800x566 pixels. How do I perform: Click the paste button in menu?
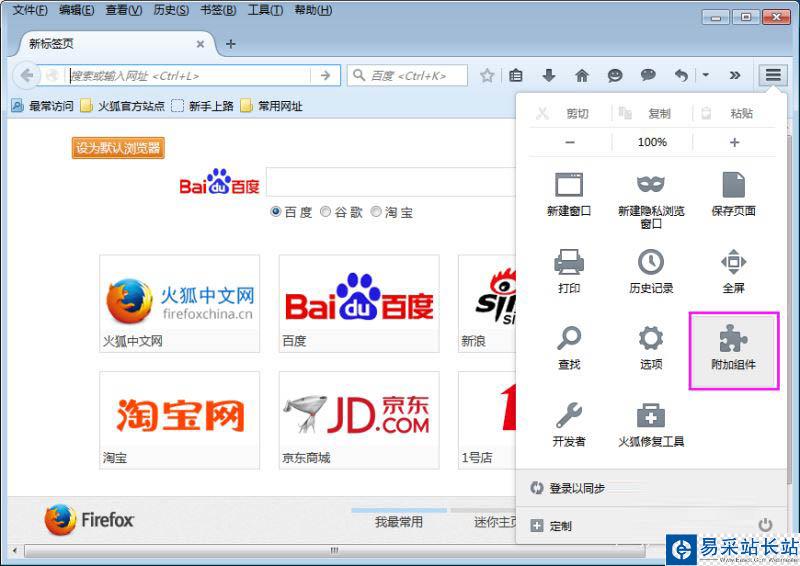point(735,113)
